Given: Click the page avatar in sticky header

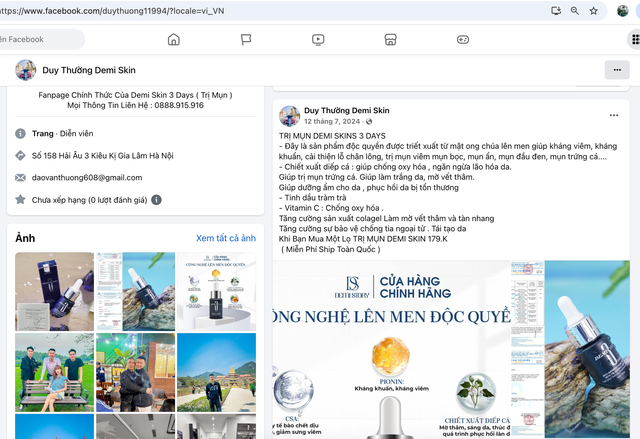Looking at the screenshot, I should click(x=25, y=70).
